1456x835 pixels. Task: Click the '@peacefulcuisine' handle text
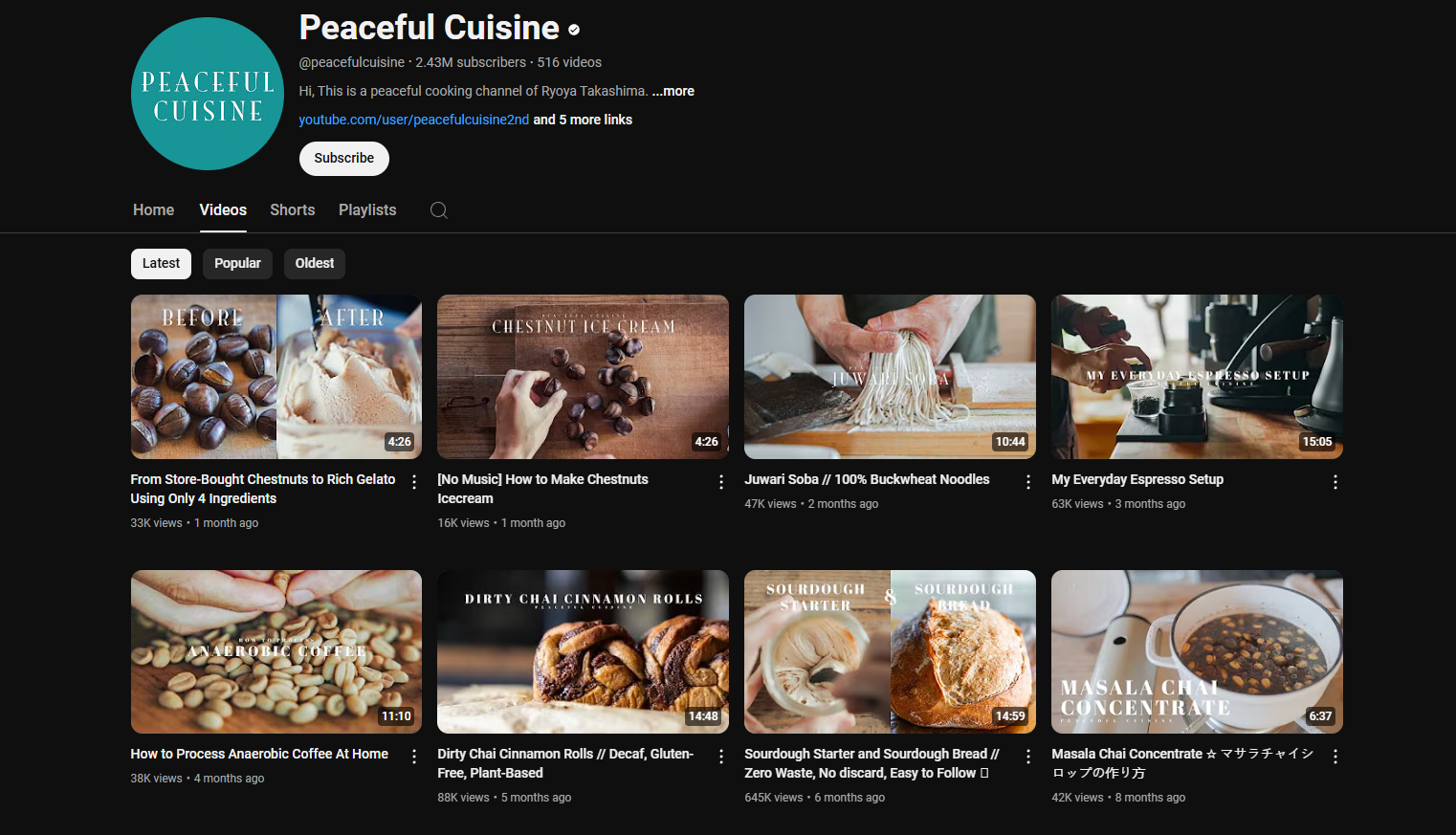click(352, 62)
